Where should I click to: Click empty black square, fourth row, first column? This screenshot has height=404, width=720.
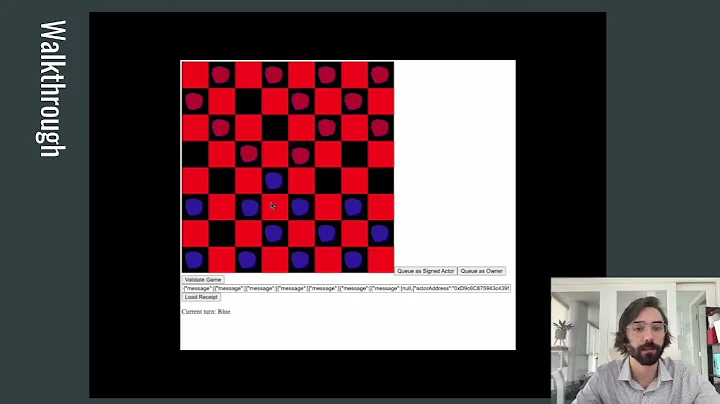(196, 154)
